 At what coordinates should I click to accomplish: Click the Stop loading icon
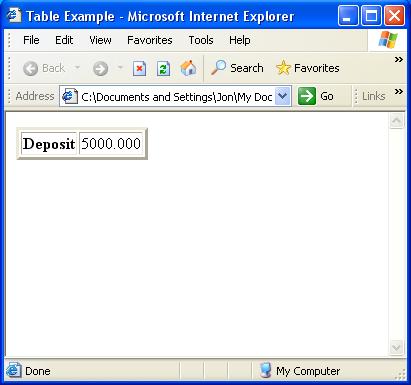pos(139,69)
